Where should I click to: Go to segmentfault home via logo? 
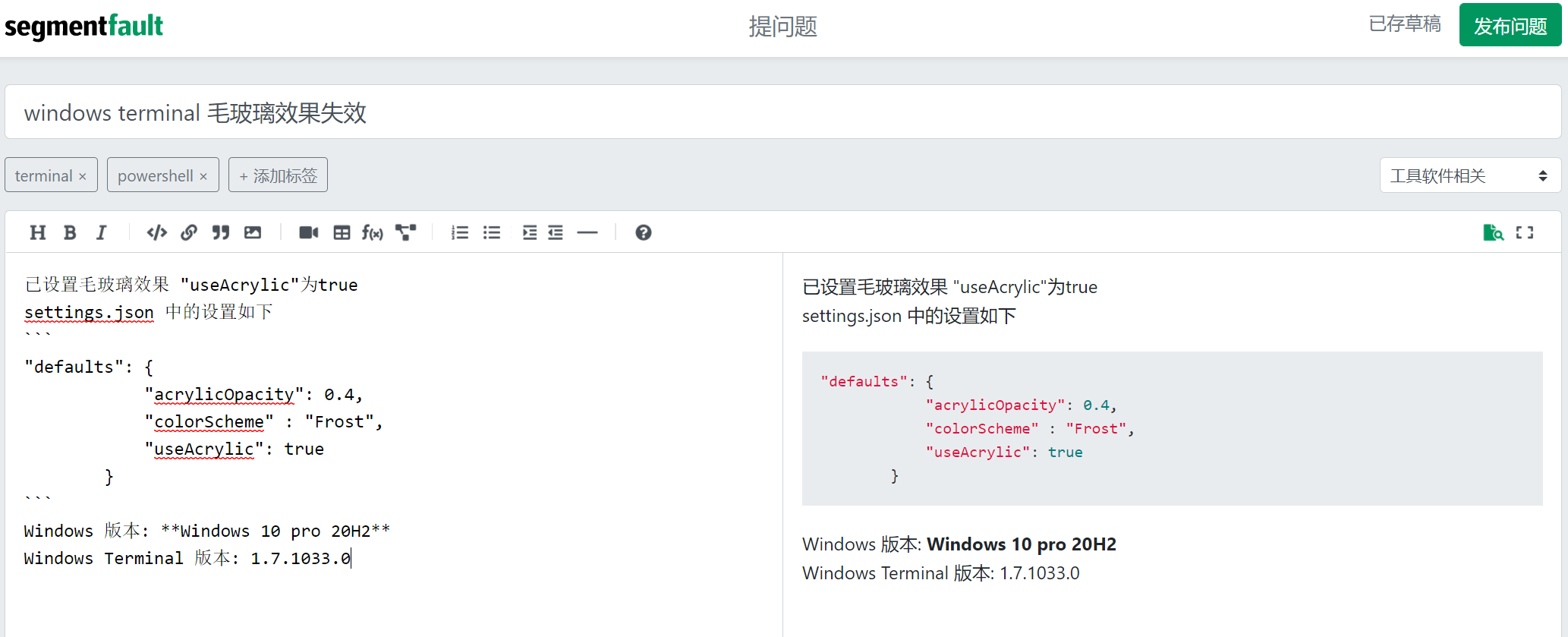(84, 26)
